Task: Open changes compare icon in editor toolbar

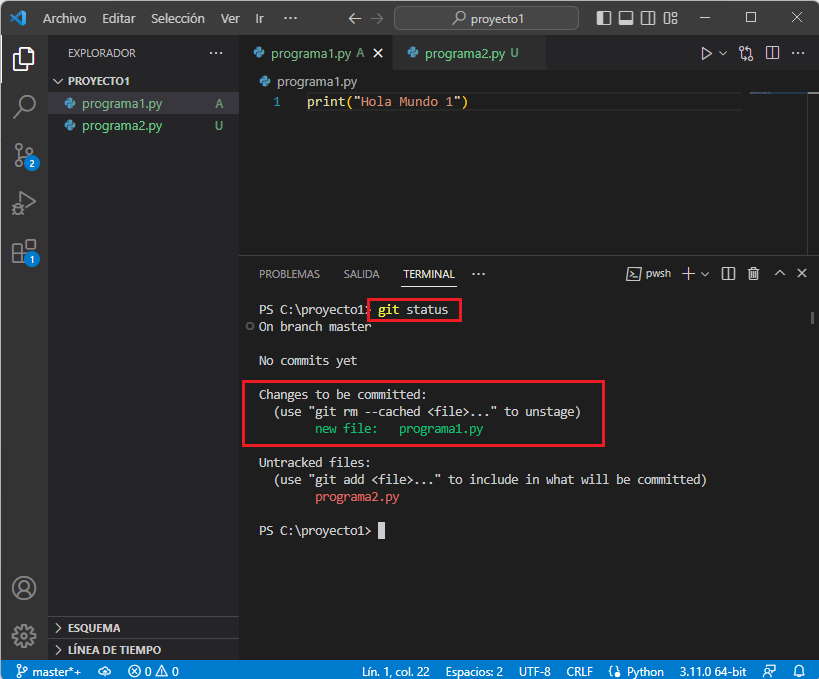Action: [x=746, y=53]
